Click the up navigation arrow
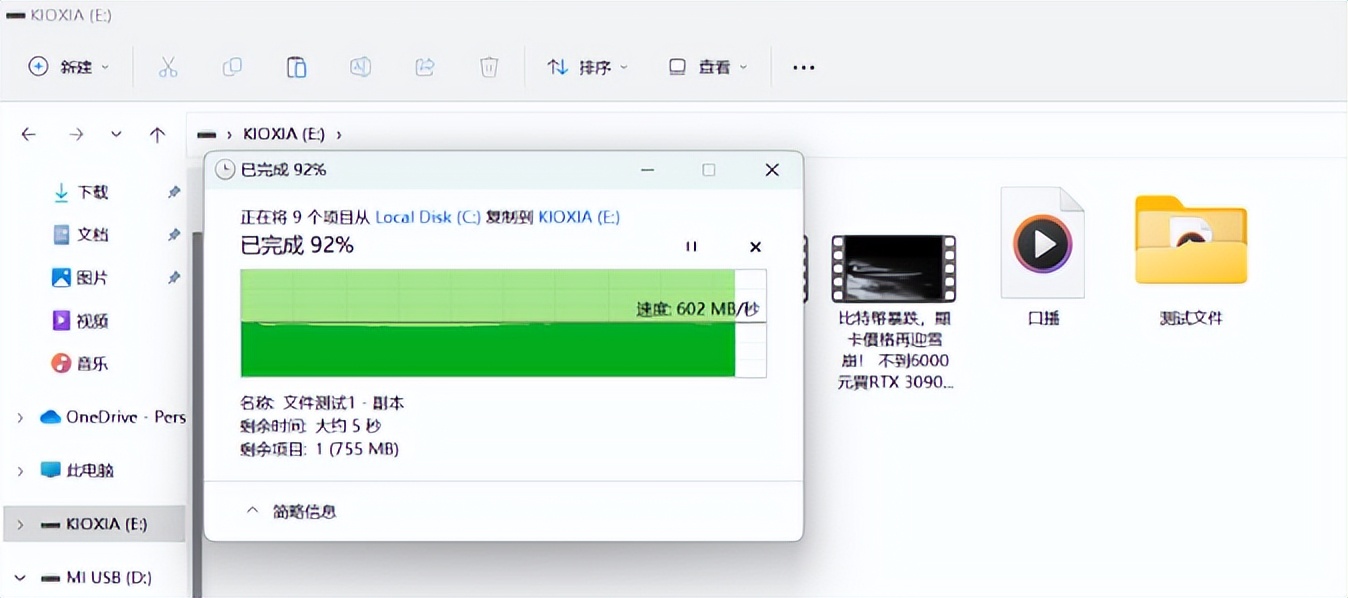This screenshot has width=1348, height=598. pos(158,133)
